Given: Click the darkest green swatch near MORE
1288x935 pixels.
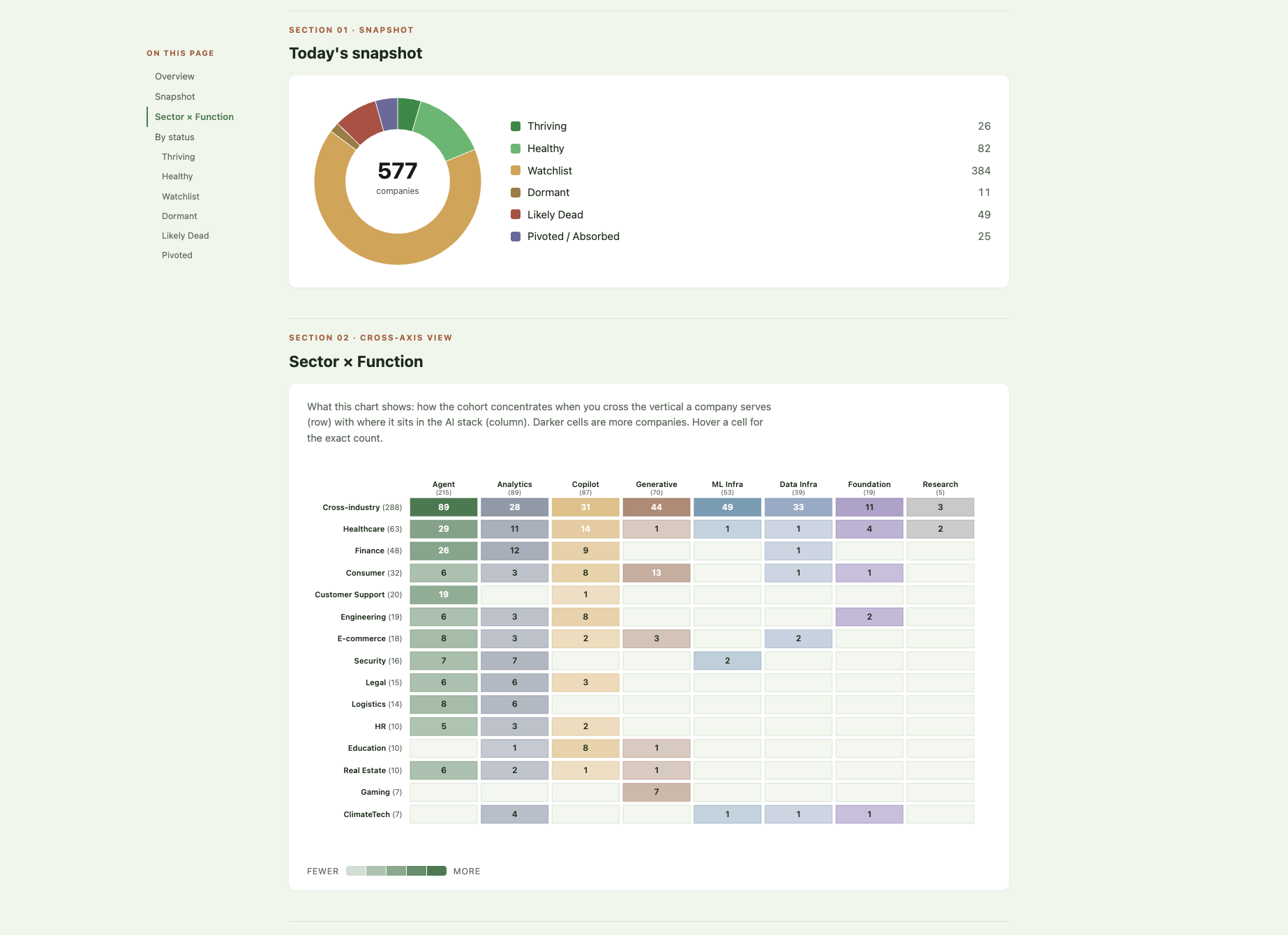Looking at the screenshot, I should click(x=437, y=871).
